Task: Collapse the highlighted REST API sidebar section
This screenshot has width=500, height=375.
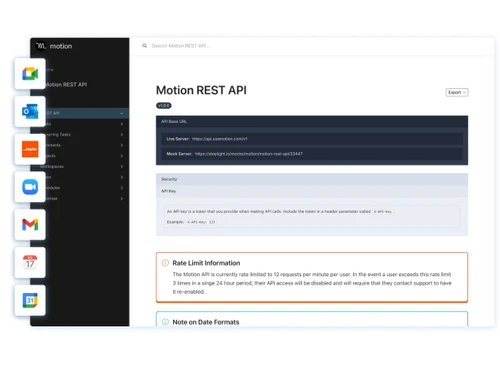Action: 121,113
